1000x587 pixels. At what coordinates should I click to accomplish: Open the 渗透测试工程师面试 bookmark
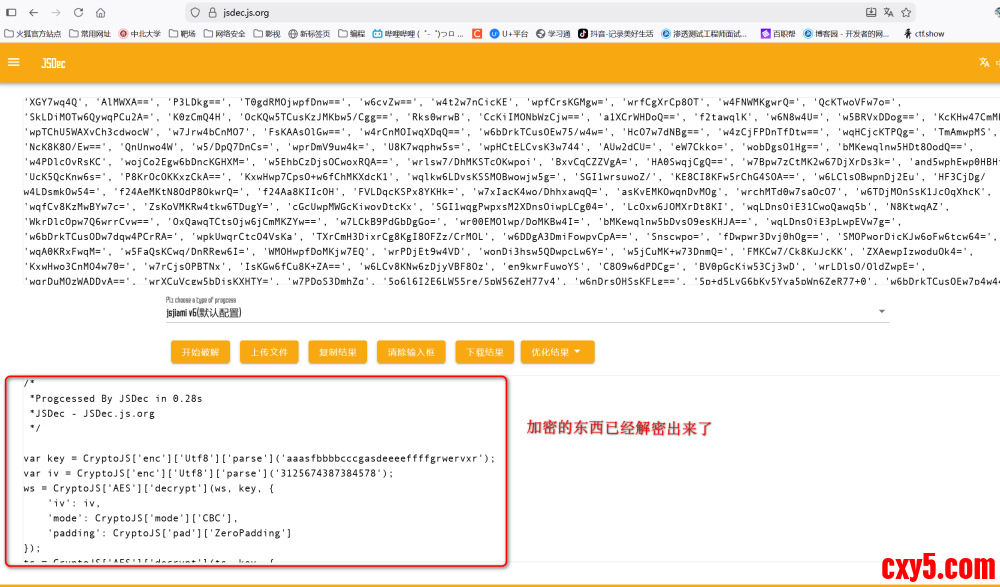coord(704,34)
